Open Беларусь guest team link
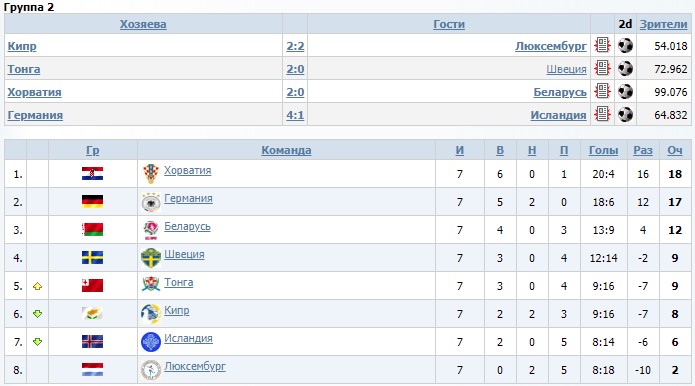This screenshot has width=695, height=386. tap(560, 92)
